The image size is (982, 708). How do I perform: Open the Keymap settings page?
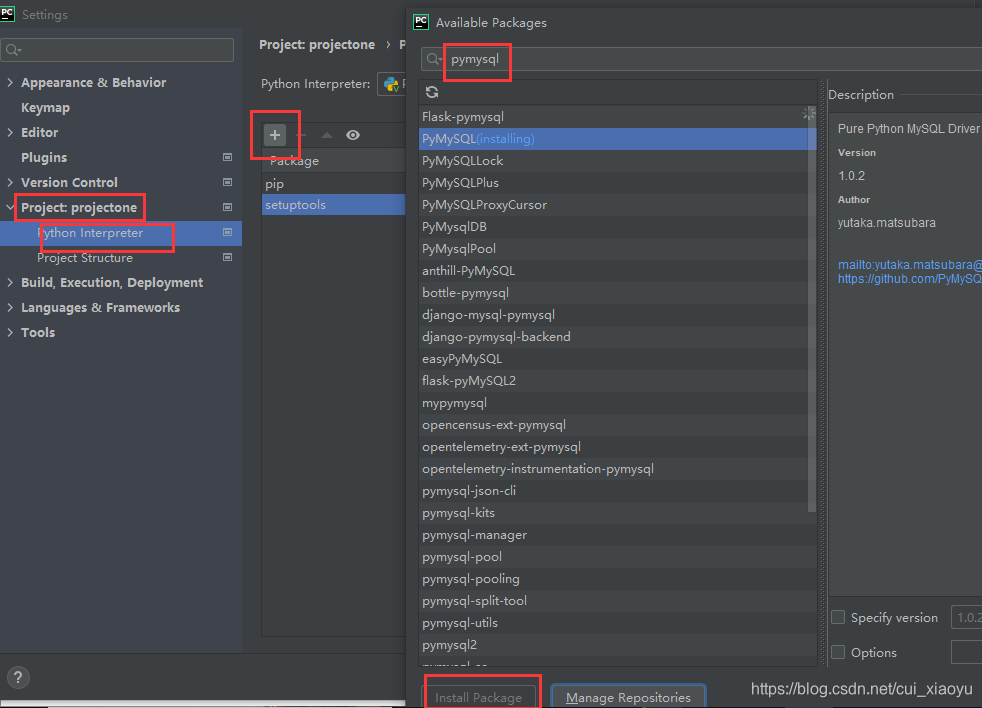[45, 108]
